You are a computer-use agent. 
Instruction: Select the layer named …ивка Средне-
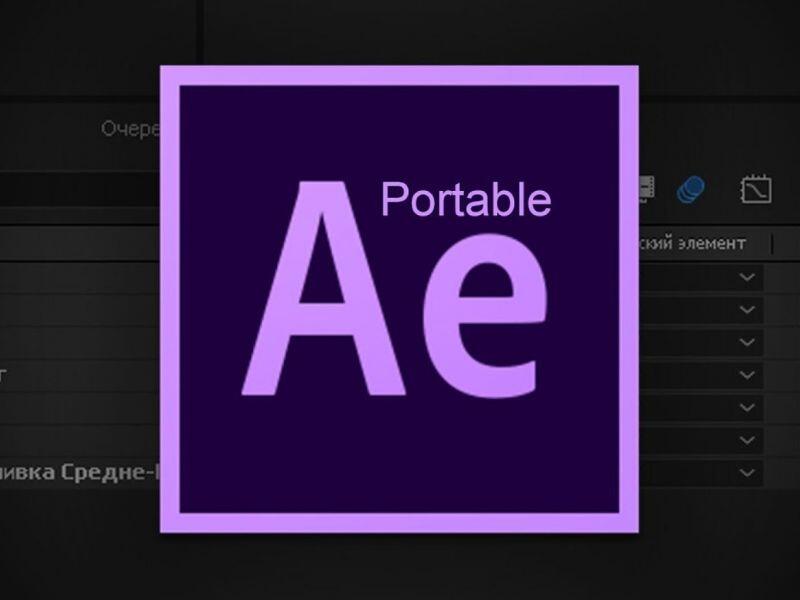[x=80, y=472]
